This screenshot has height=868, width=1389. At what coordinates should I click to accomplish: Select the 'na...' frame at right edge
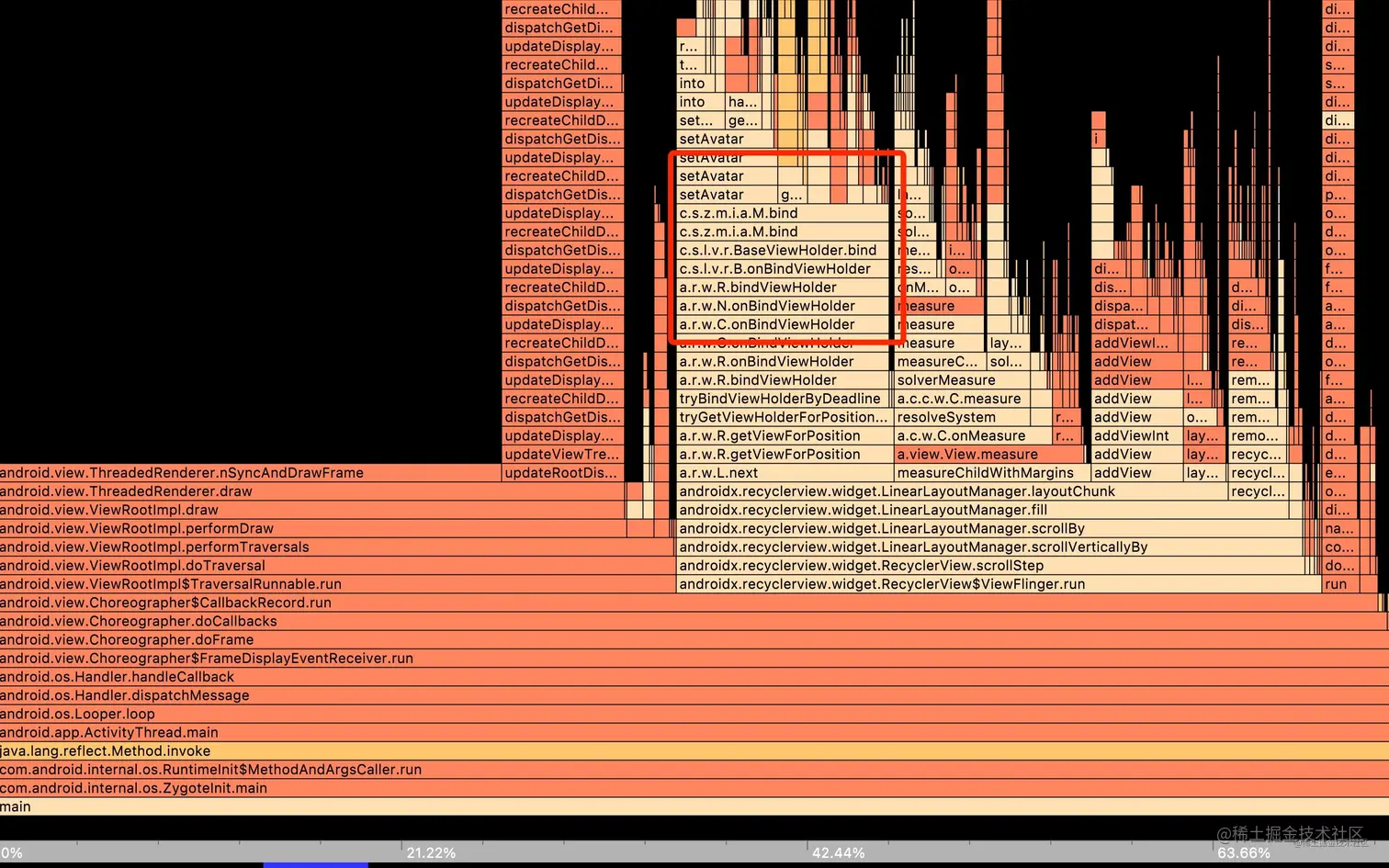pyautogui.click(x=1338, y=528)
